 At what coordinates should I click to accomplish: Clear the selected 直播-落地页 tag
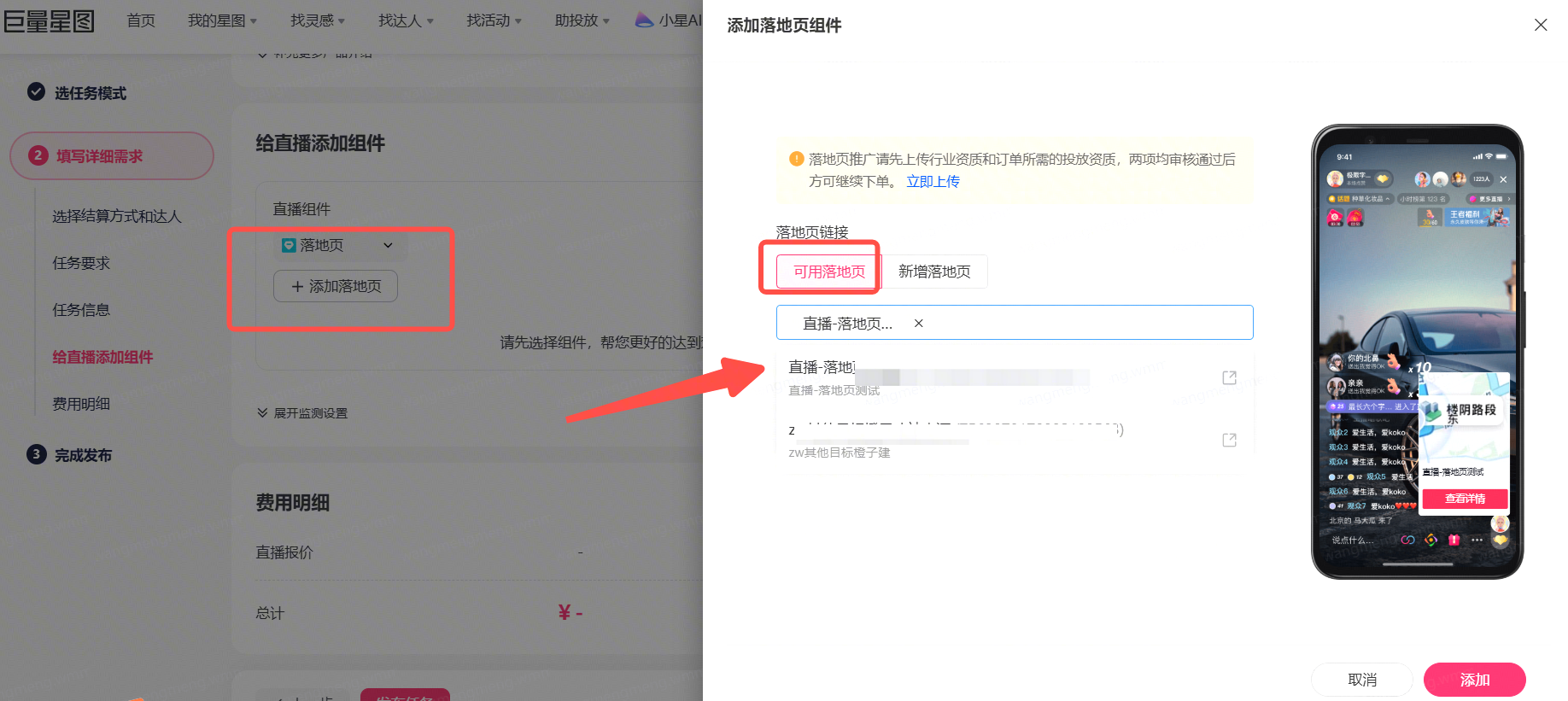pyautogui.click(x=919, y=323)
